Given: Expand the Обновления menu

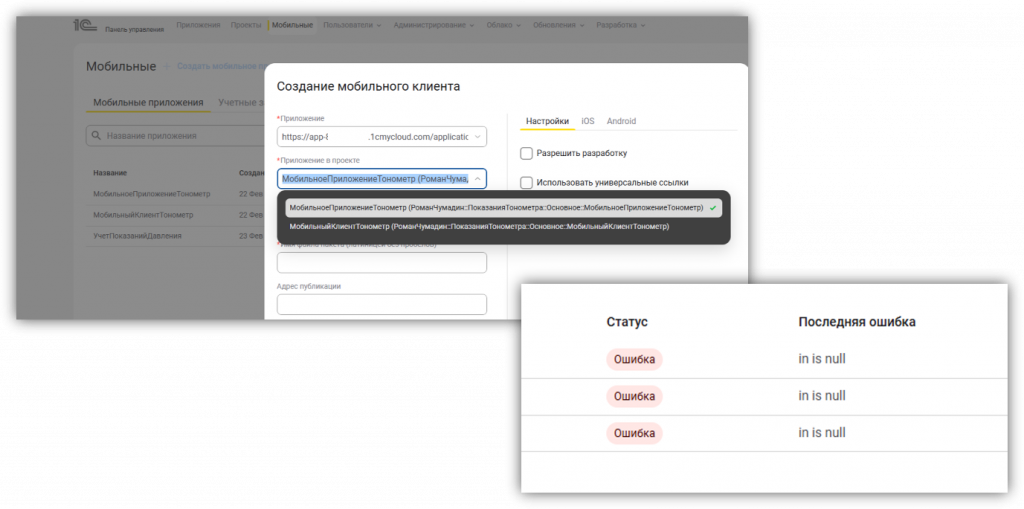Looking at the screenshot, I should point(558,25).
